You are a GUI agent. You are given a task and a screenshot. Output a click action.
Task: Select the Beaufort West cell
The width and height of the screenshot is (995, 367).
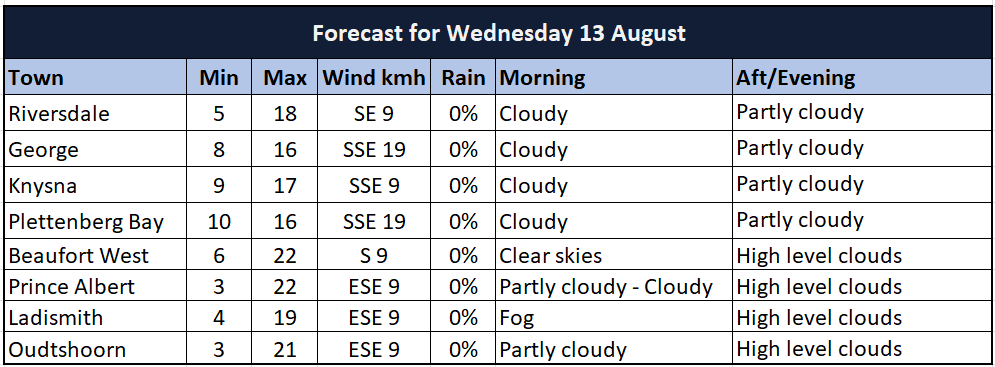click(95, 255)
